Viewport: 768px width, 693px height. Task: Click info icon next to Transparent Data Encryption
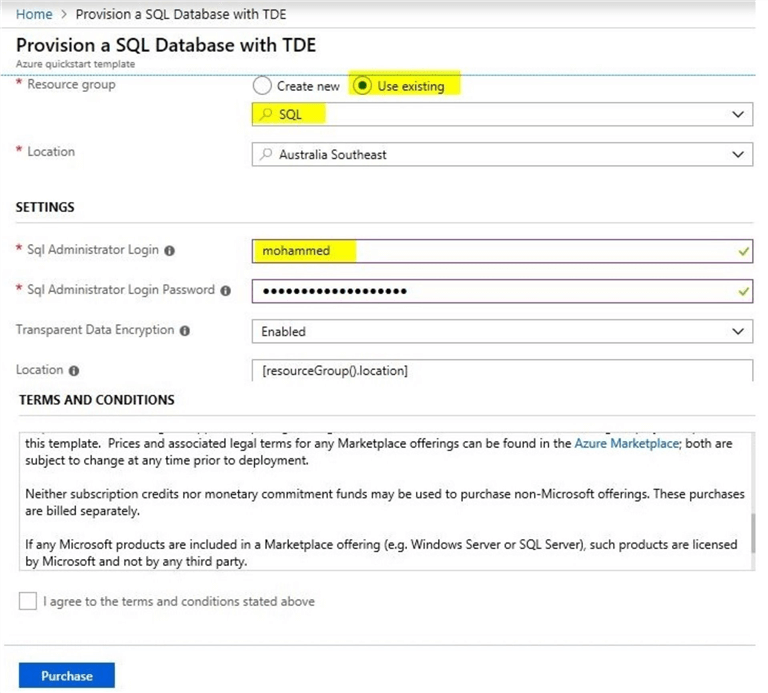tap(185, 331)
